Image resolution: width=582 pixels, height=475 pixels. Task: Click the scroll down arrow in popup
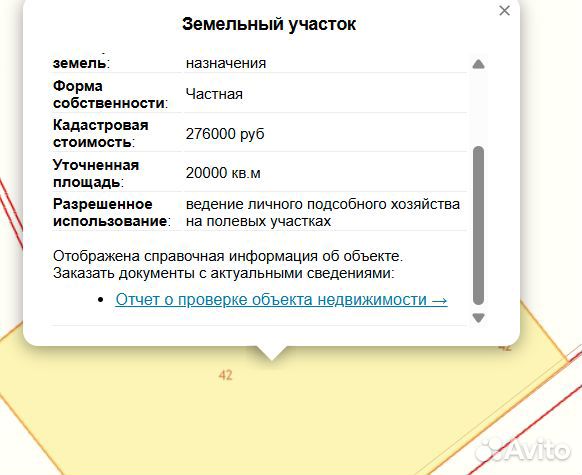[478, 318]
